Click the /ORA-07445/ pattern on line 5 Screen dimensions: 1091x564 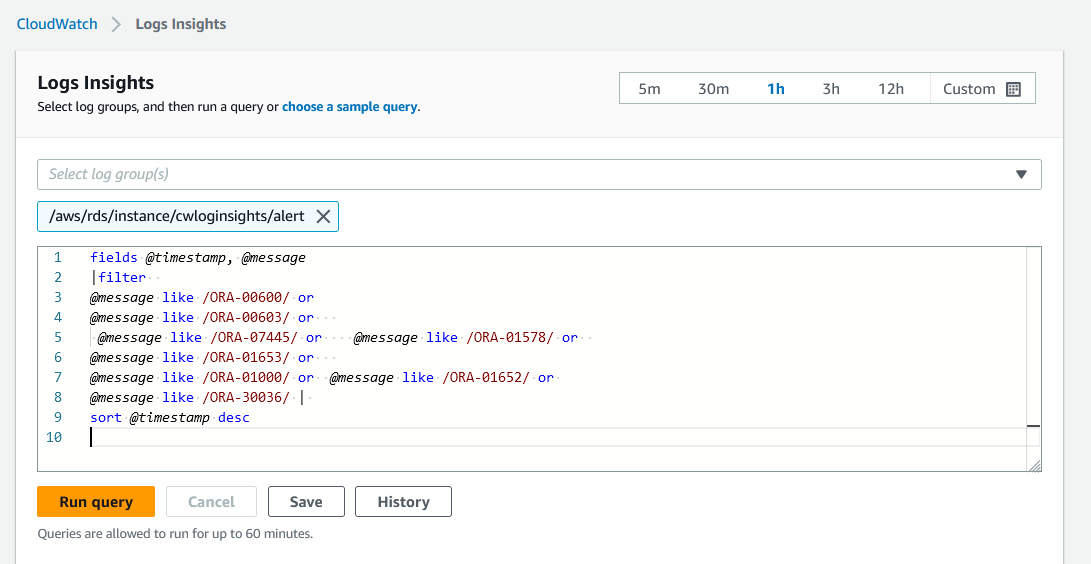pos(253,338)
